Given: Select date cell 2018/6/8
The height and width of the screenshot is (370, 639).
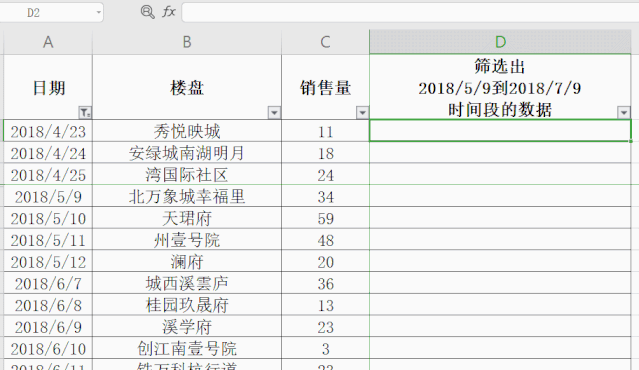Looking at the screenshot, I should 48,305.
